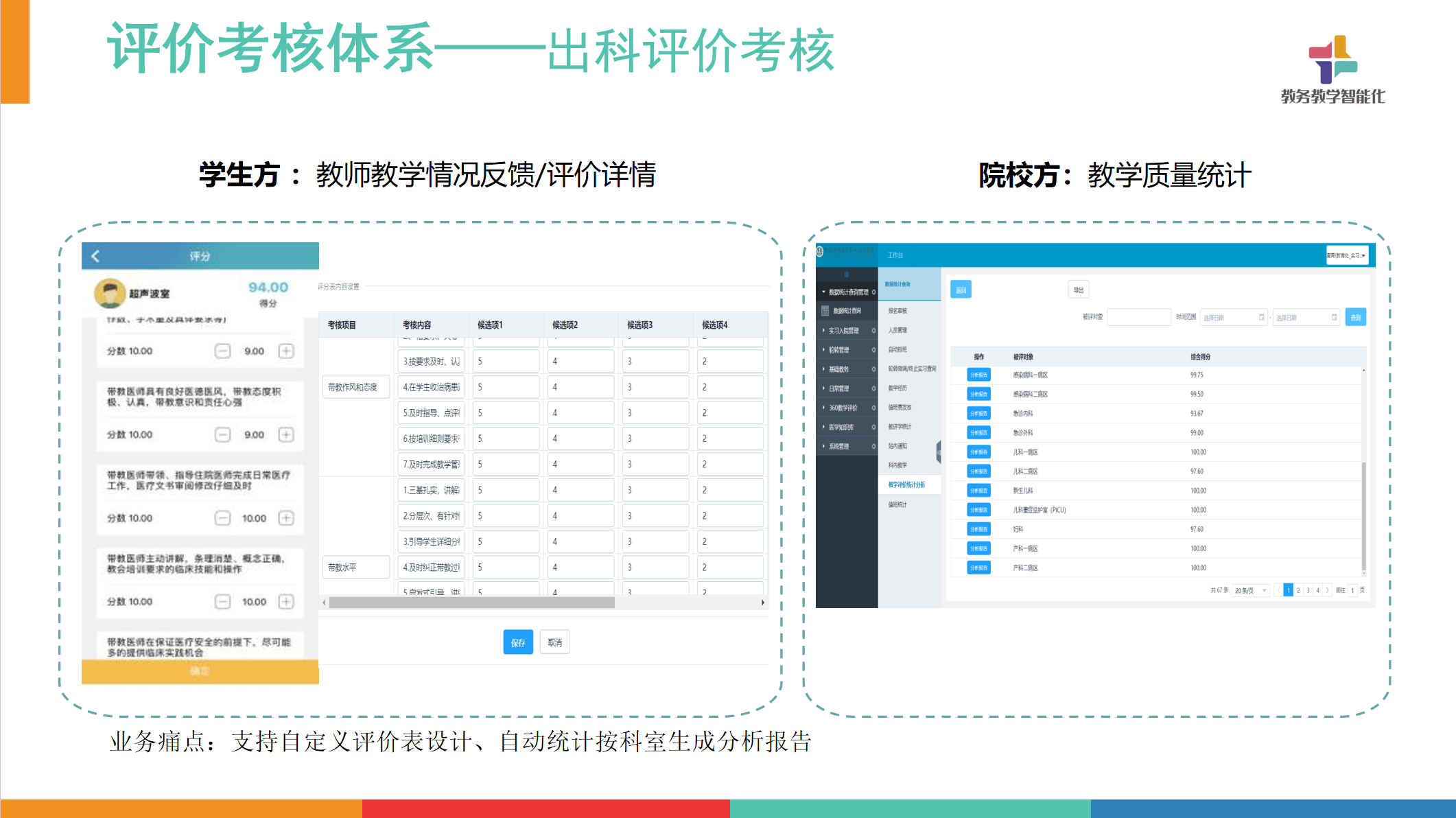Open the user account dropdown top right

[x=1346, y=255]
